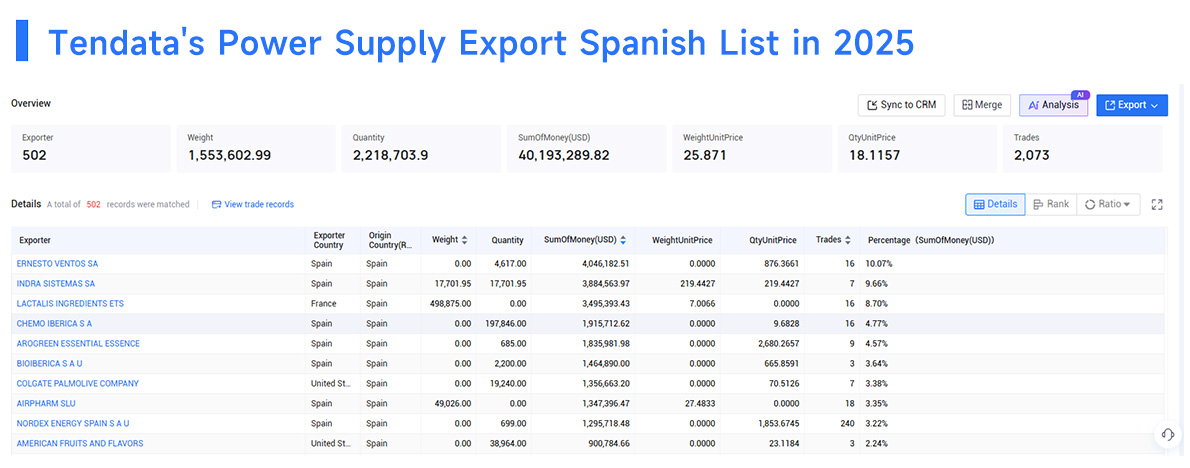Click the fullscreen expand icon
Viewport: 1190px width, 468px height.
pos(1157,204)
